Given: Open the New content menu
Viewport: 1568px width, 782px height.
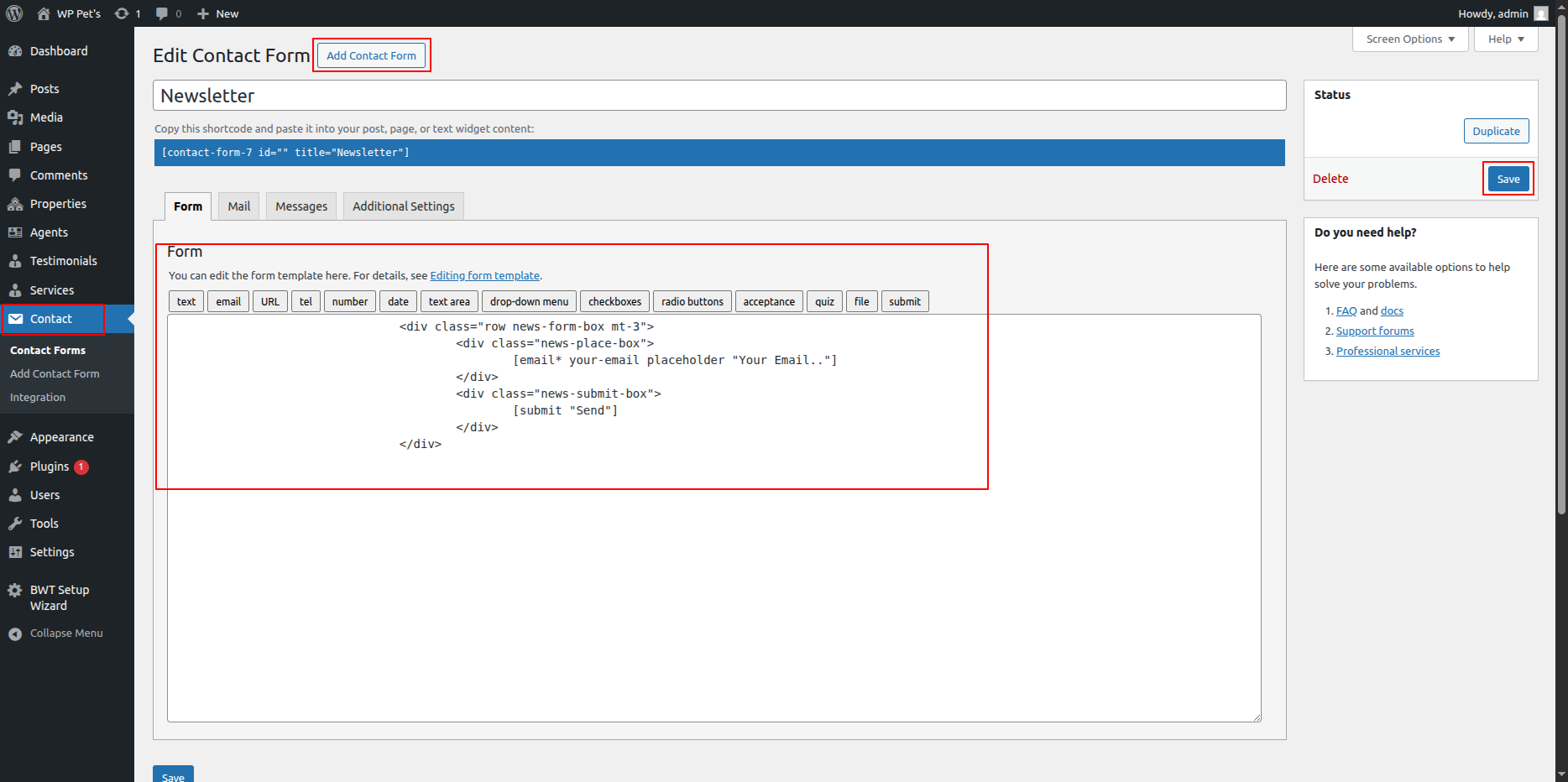Looking at the screenshot, I should (x=218, y=13).
